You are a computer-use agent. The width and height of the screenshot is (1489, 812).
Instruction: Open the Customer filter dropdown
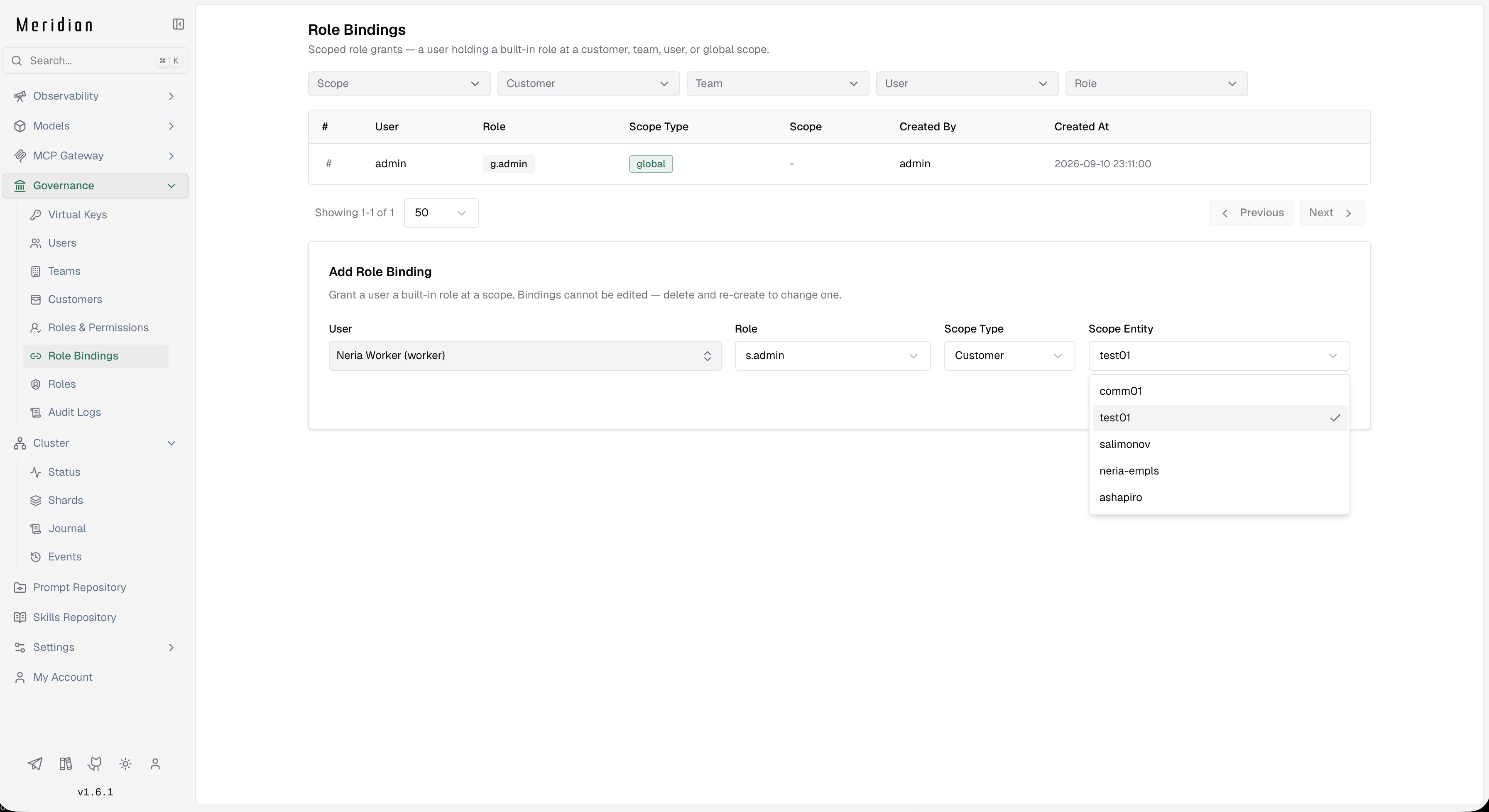pos(588,84)
